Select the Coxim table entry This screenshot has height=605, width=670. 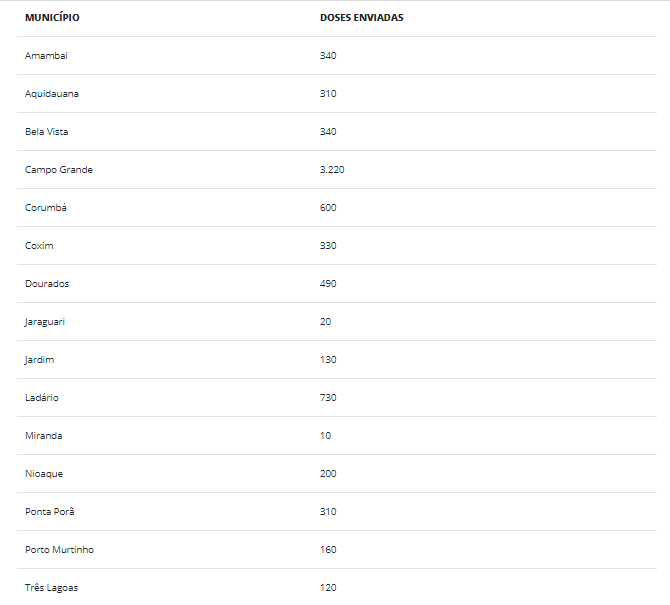pos(39,246)
